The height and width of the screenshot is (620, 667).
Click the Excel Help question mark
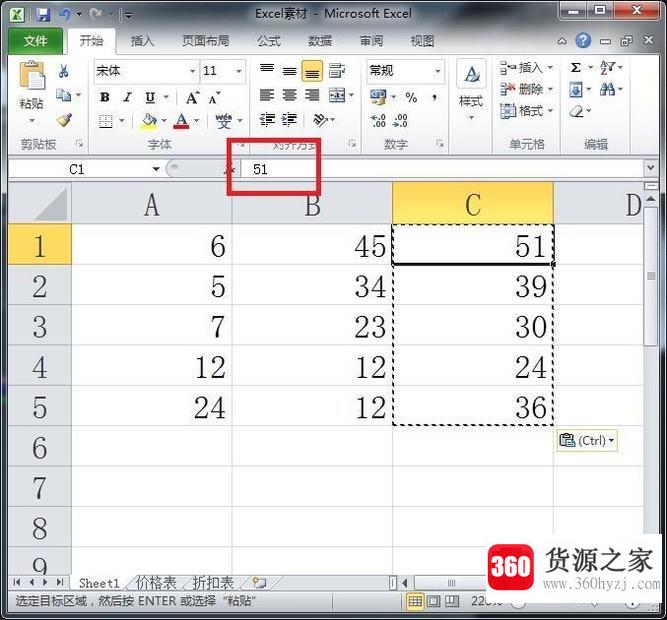583,41
